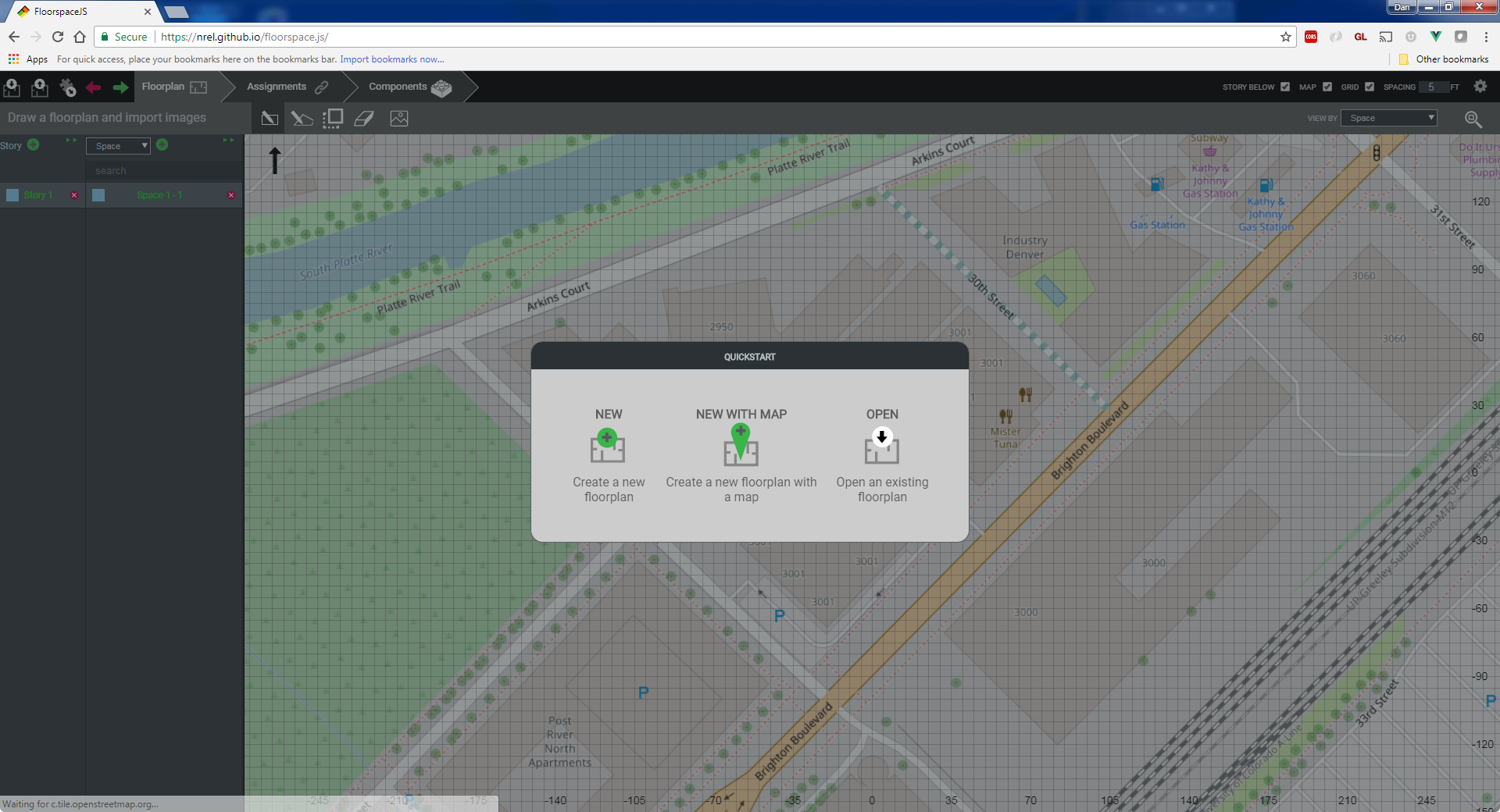This screenshot has height=812, width=1500.
Task: Click the Spacing value input field
Action: [1432, 87]
